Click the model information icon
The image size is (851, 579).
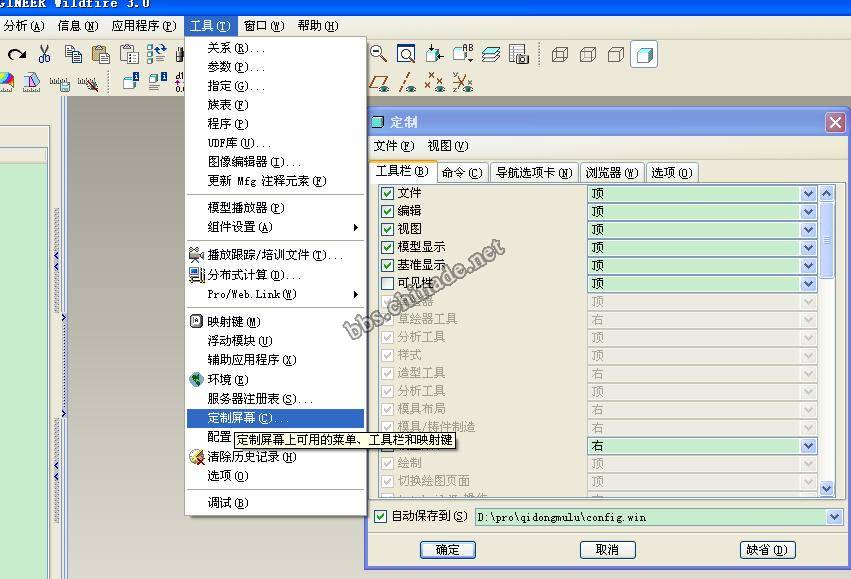click(x=130, y=81)
